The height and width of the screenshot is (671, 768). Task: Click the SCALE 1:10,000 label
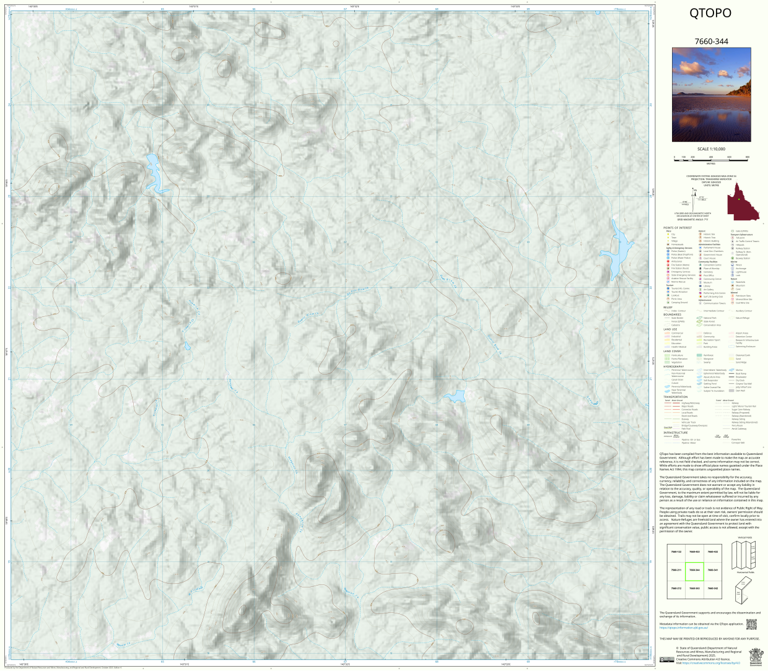click(x=711, y=149)
